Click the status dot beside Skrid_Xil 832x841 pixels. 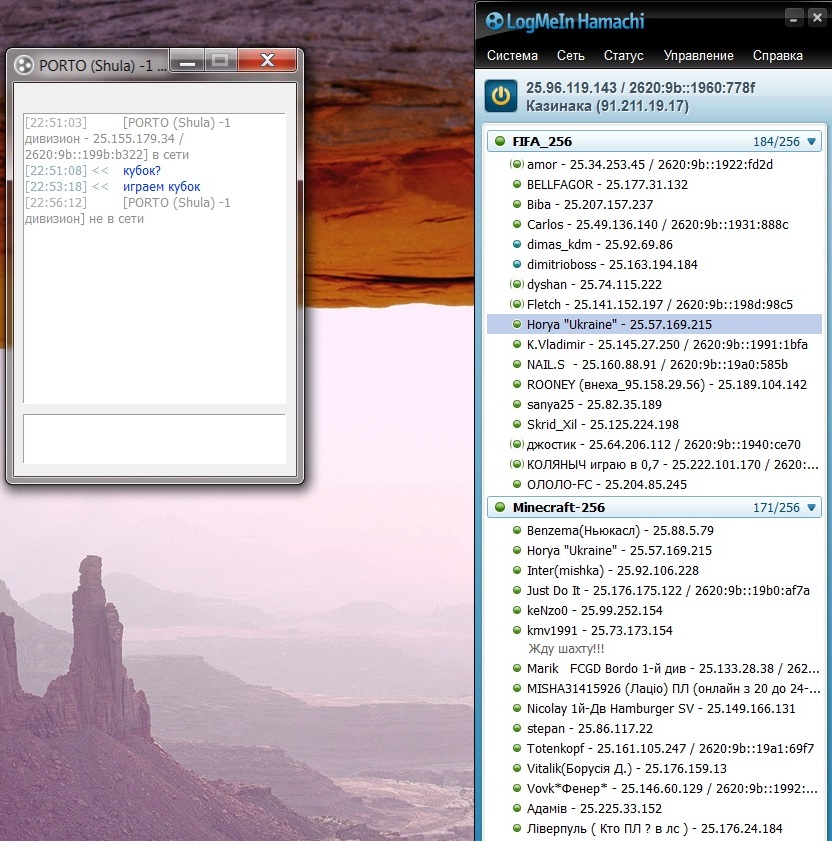pos(517,424)
